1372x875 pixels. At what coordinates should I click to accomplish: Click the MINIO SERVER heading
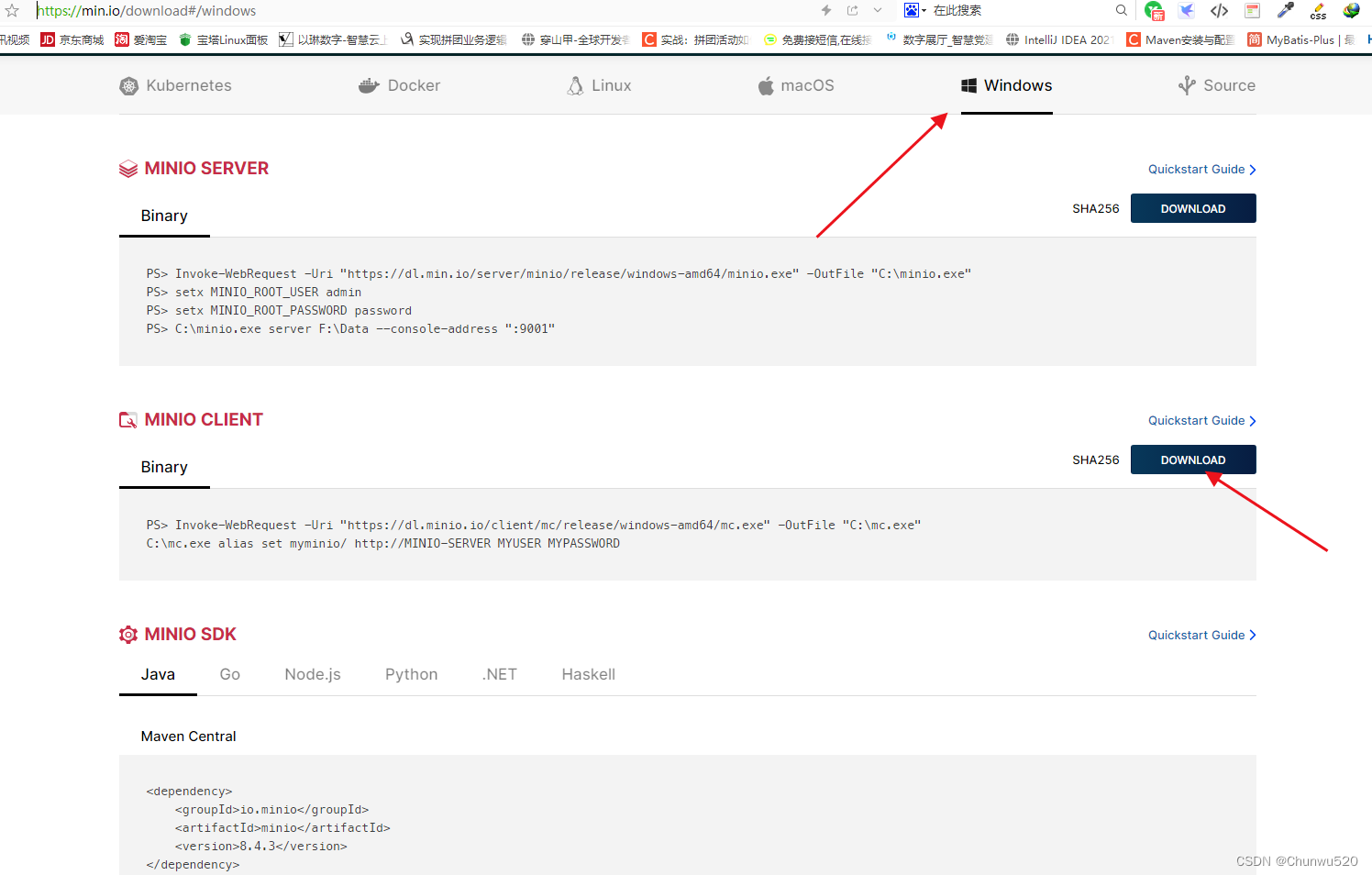point(206,169)
